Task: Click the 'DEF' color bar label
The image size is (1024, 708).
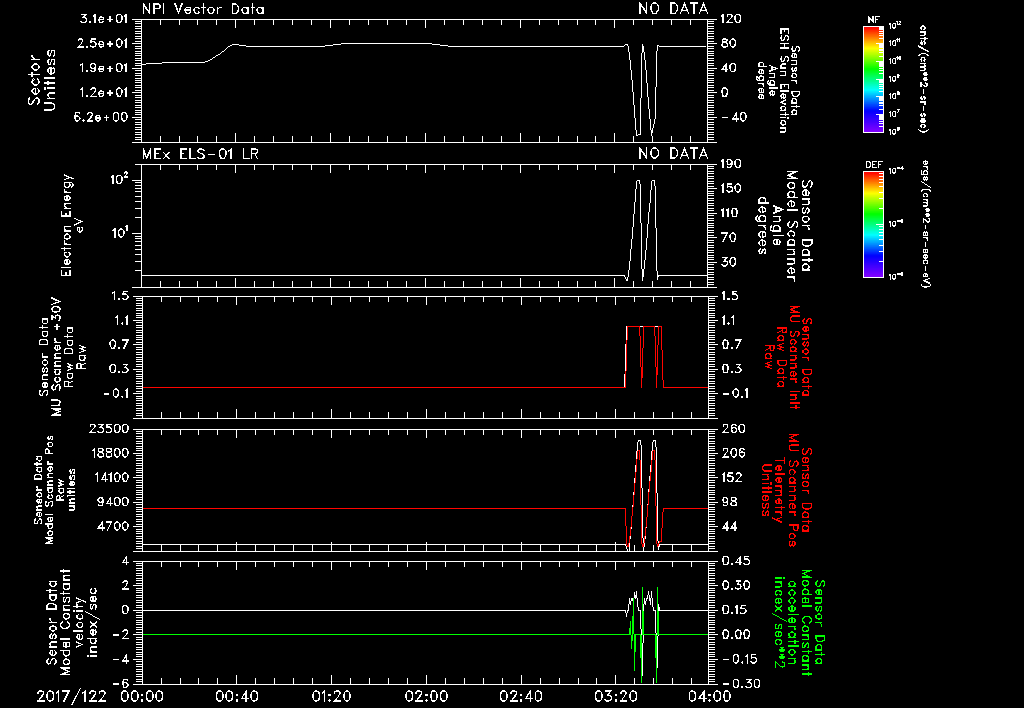Action: click(874, 165)
